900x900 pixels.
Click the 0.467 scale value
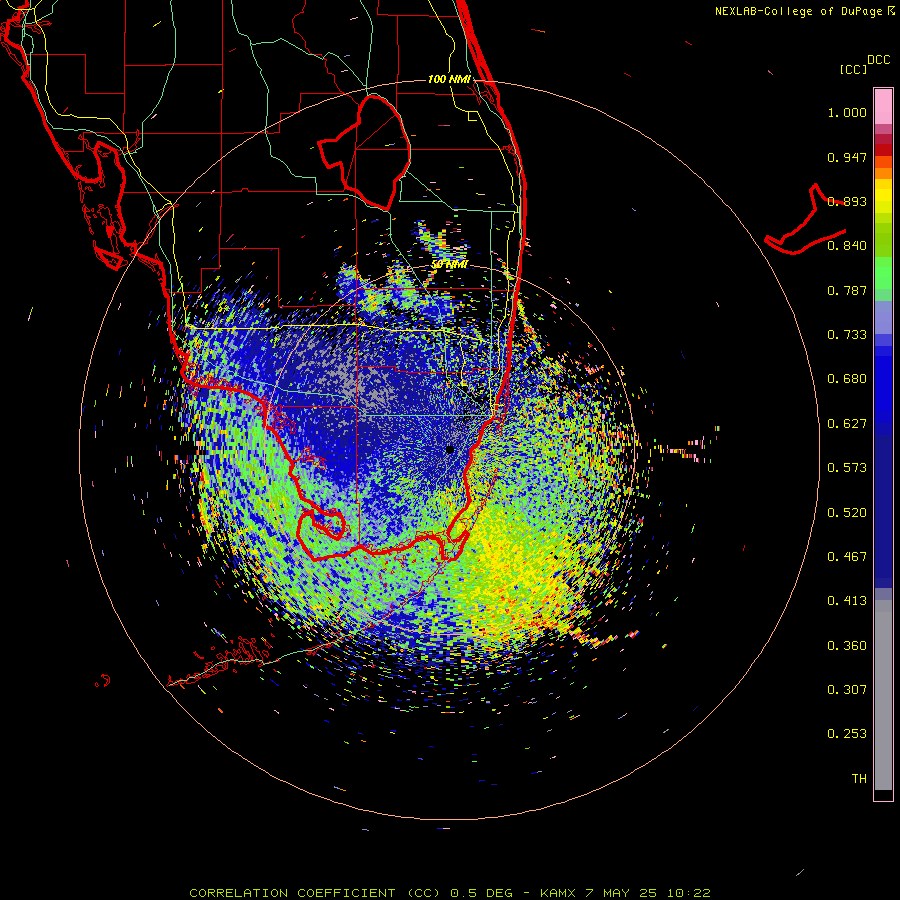[x=847, y=557]
